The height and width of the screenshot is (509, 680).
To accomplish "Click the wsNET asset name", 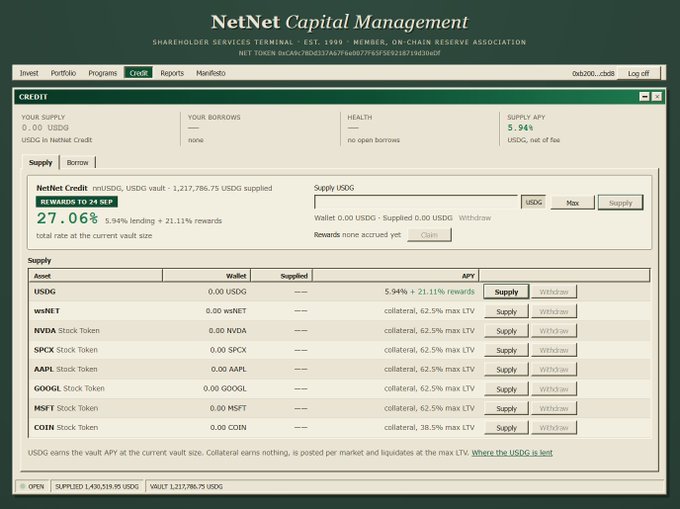I will click(47, 311).
